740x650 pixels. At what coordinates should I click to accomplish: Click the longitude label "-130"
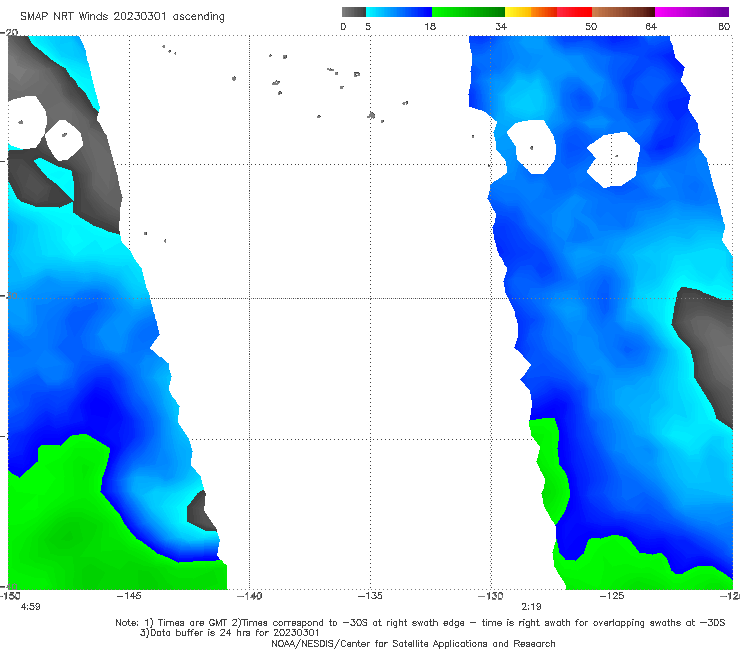[x=491, y=596]
